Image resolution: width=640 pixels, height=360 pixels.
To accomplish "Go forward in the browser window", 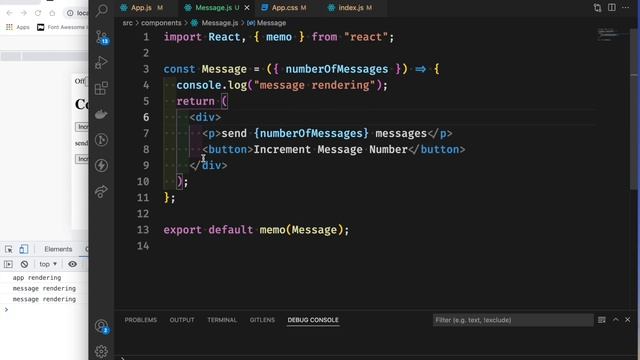I will 24,13.
